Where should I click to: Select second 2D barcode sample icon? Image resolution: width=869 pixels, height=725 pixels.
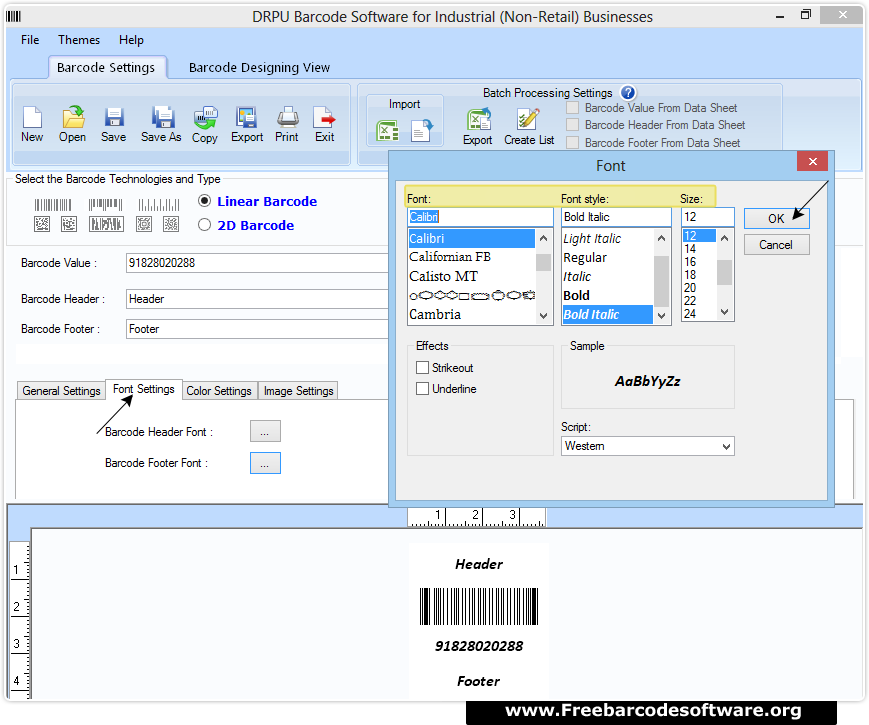69,224
